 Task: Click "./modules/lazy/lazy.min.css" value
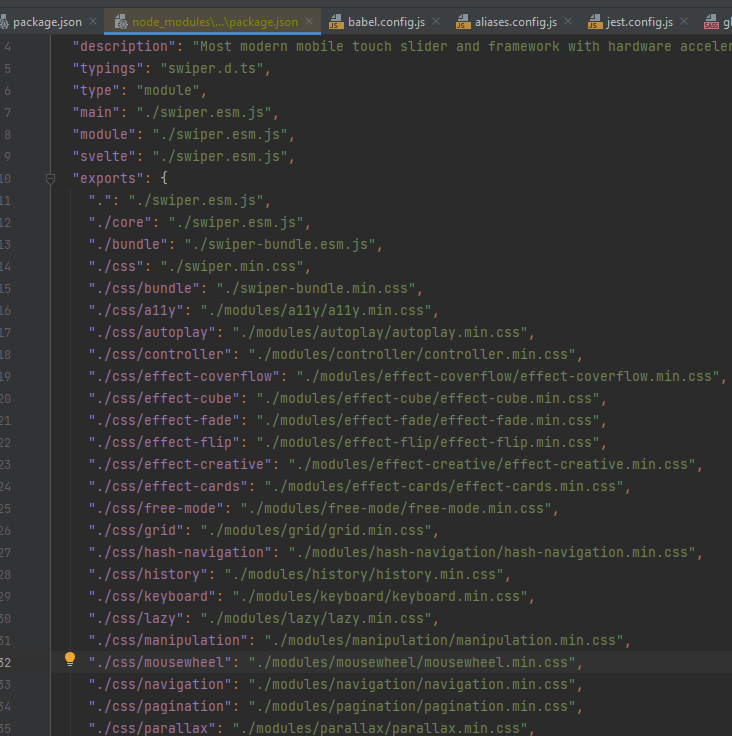(316, 619)
